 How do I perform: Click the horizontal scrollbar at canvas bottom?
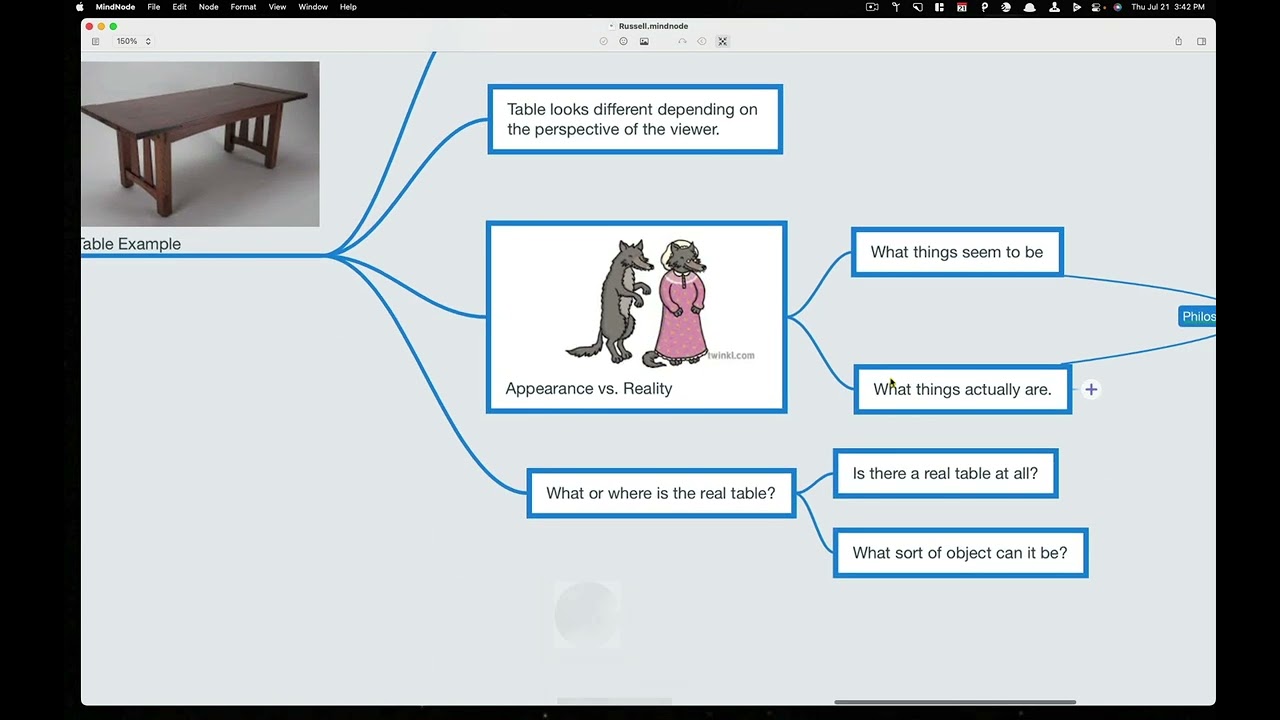pyautogui.click(x=955, y=702)
